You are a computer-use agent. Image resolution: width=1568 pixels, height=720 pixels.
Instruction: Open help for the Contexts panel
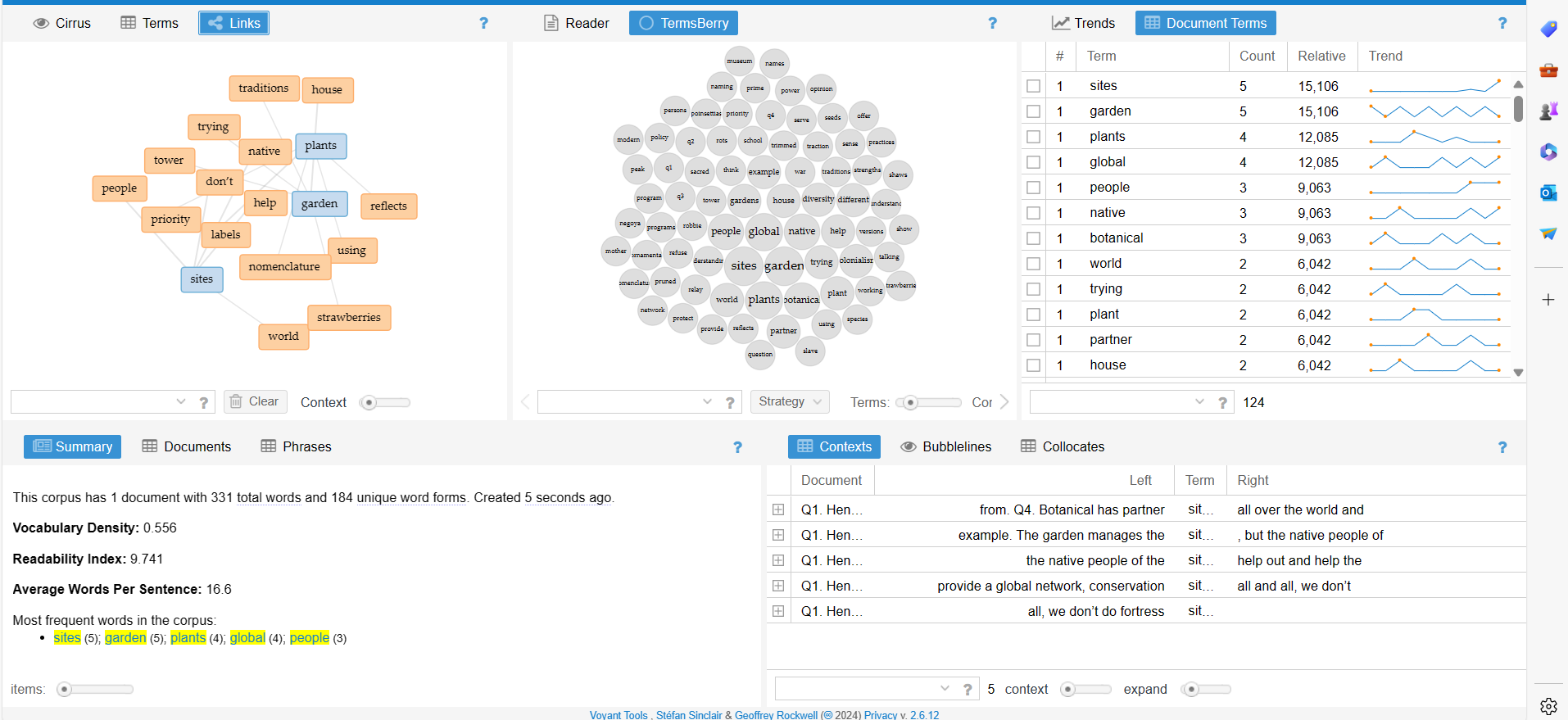1502,447
